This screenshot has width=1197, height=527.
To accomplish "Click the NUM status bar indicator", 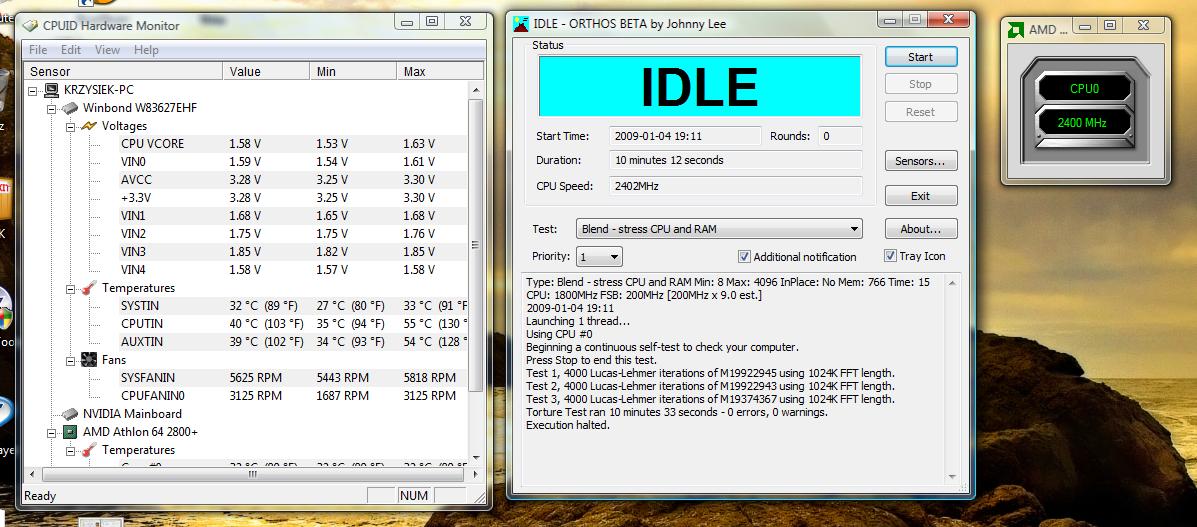I will click(414, 496).
